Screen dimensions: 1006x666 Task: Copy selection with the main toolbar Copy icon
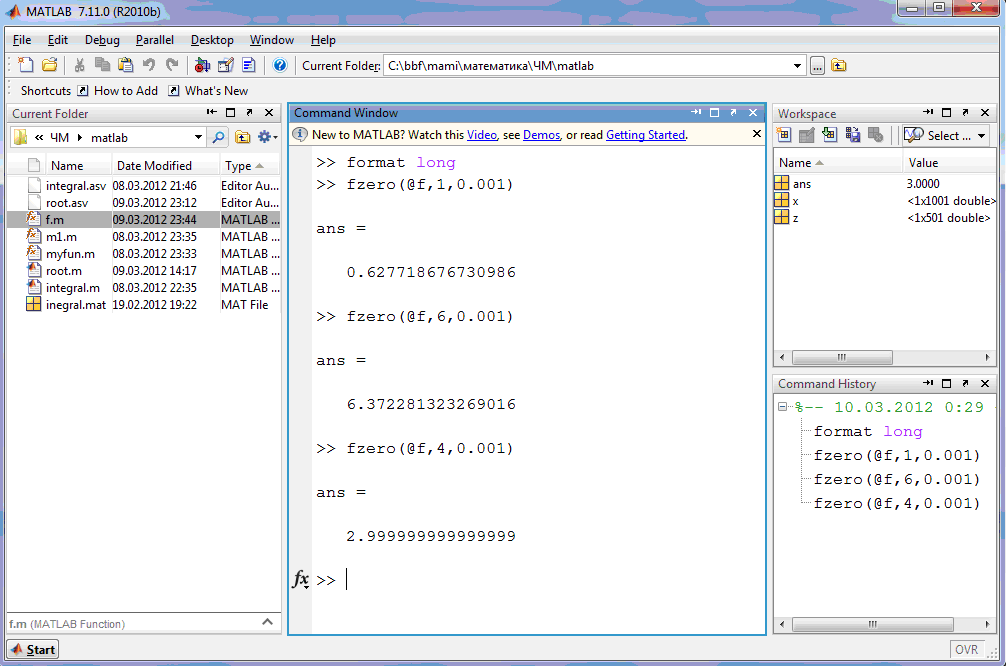[102, 65]
